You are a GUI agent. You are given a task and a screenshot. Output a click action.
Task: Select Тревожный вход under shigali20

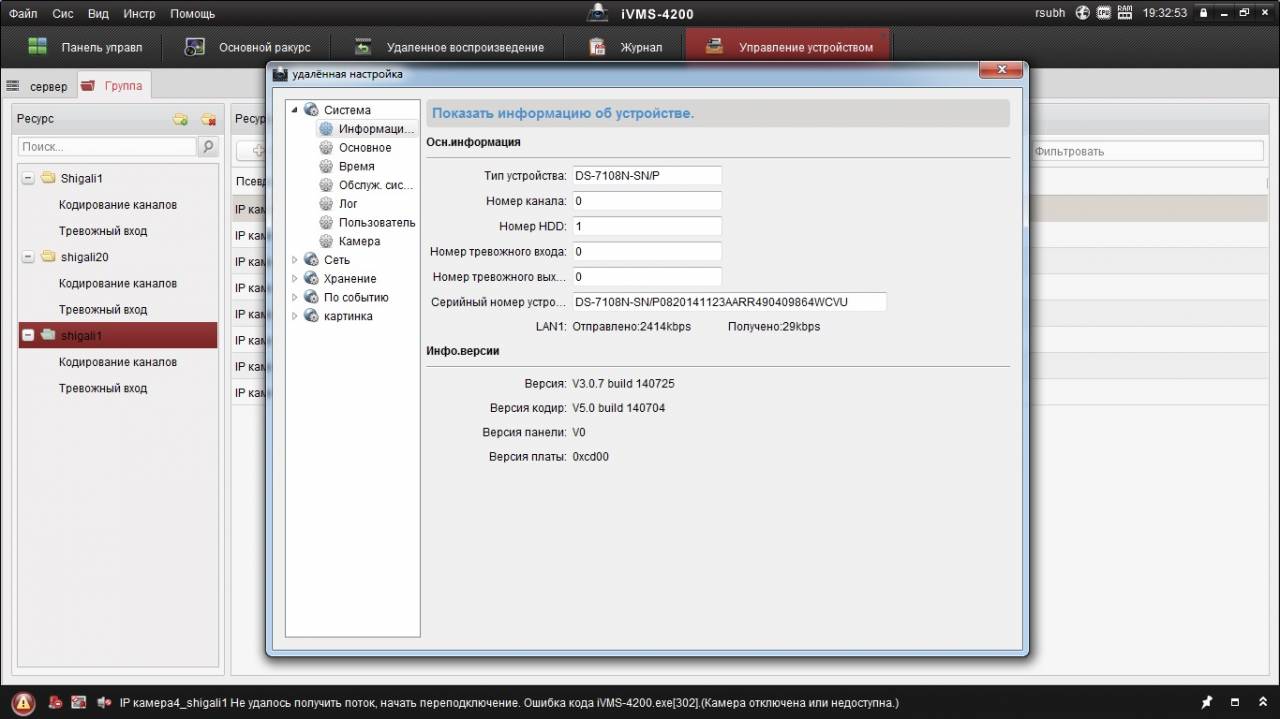pos(103,309)
